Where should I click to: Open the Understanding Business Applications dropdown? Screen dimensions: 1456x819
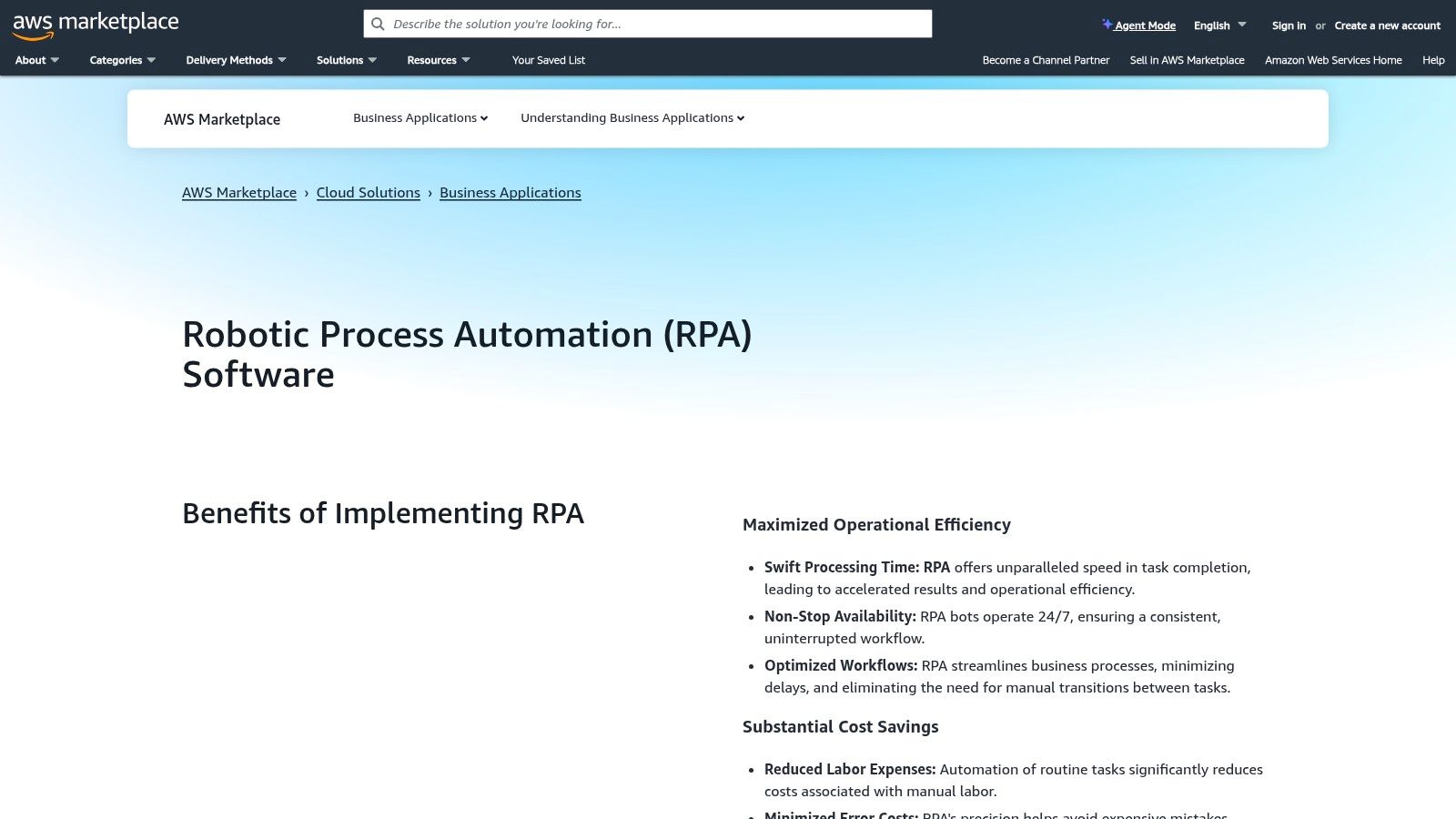coord(632,117)
